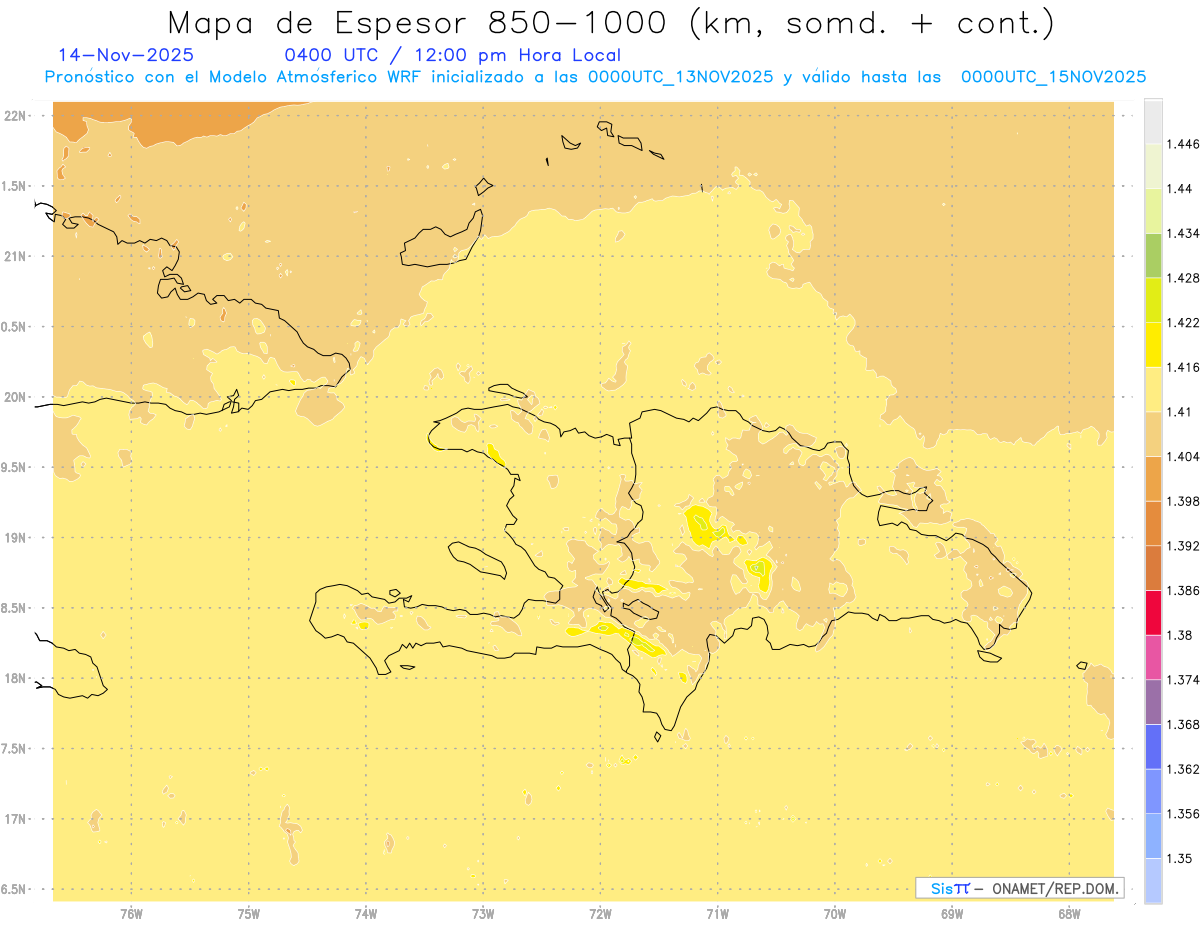Click the '75W' longitude label
The width and height of the screenshot is (1200, 927).
pyautogui.click(x=249, y=914)
